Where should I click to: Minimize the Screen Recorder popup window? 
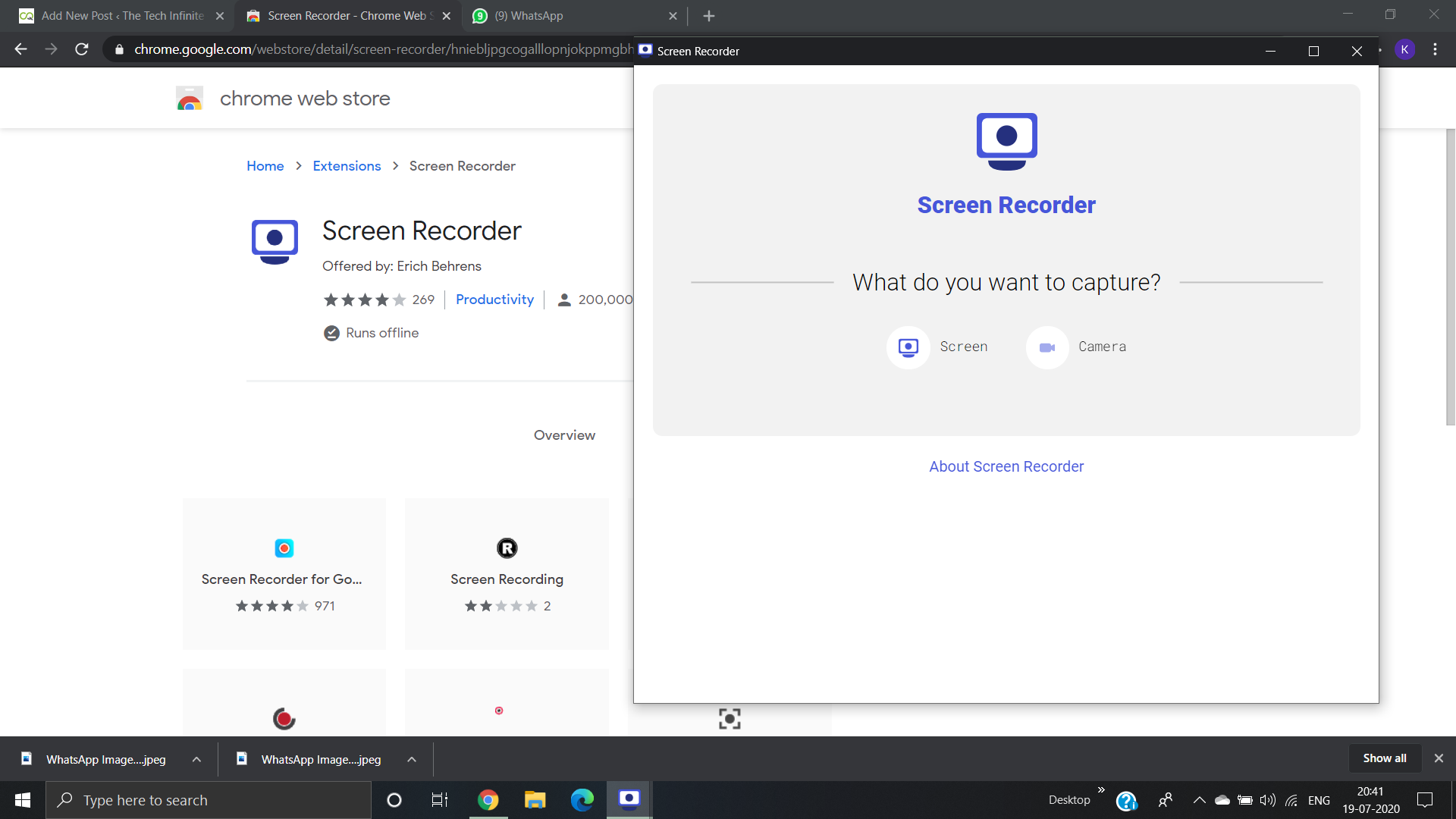click(x=1270, y=51)
